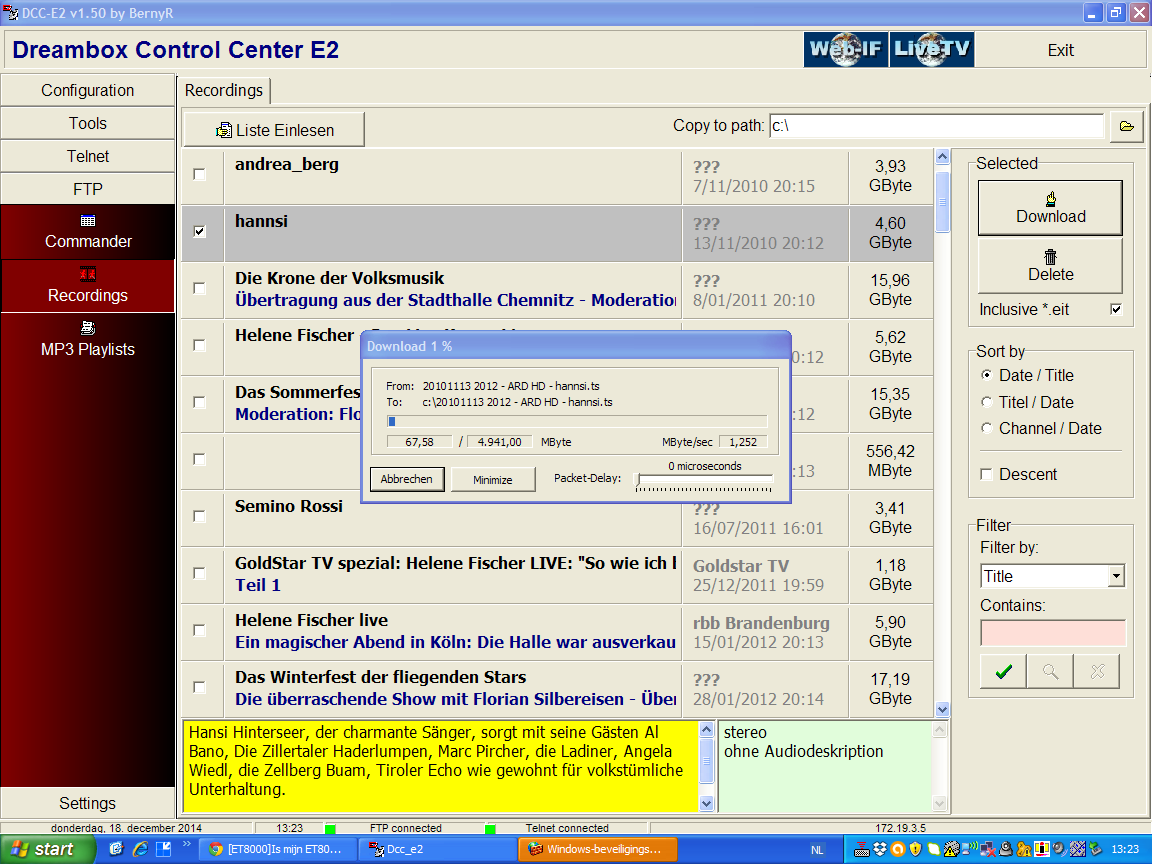This screenshot has height=864, width=1152.
Task: Open the Web-IF globe icon
Action: [x=845, y=50]
